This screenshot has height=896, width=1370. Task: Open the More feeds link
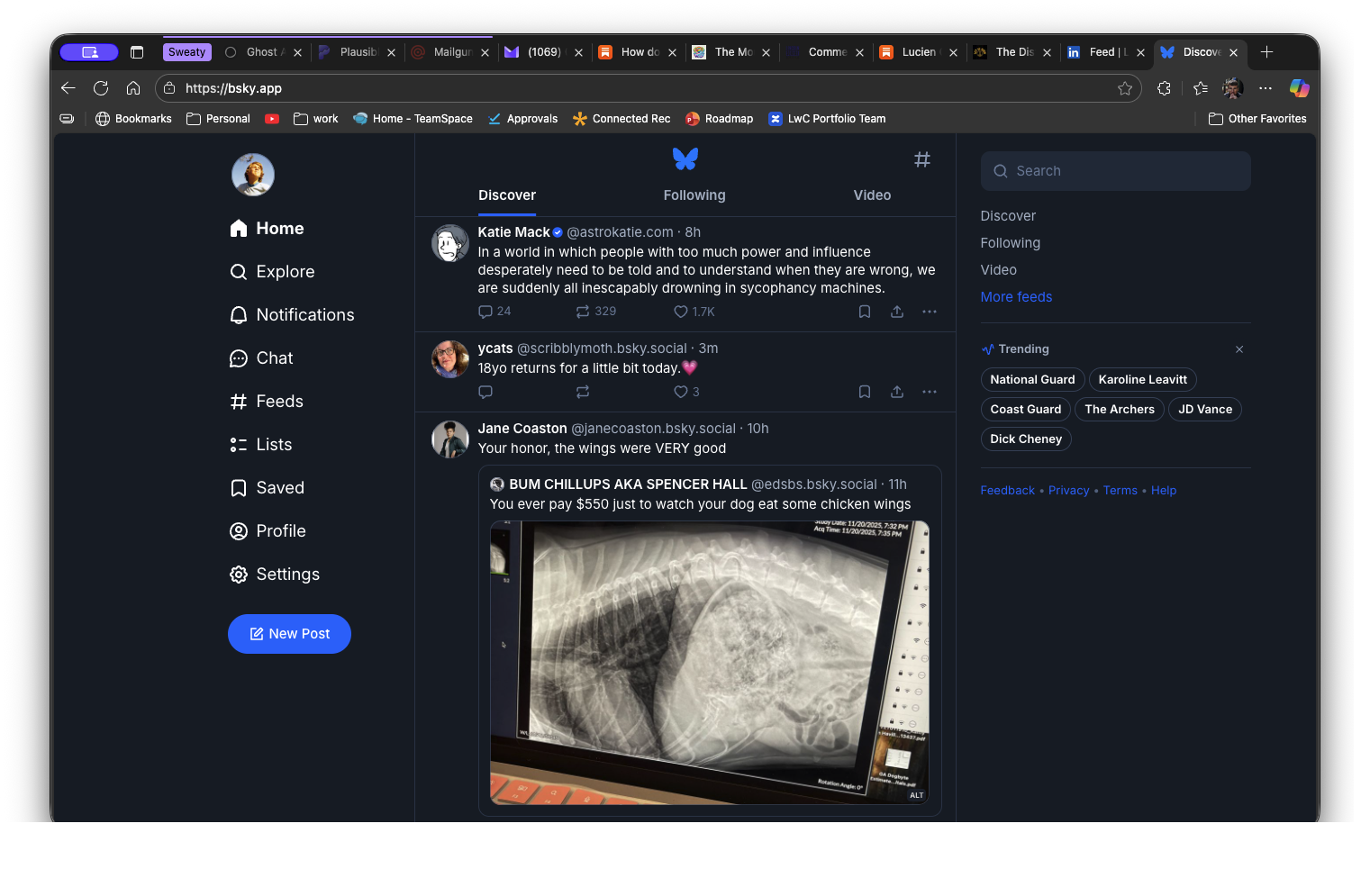click(x=1015, y=297)
